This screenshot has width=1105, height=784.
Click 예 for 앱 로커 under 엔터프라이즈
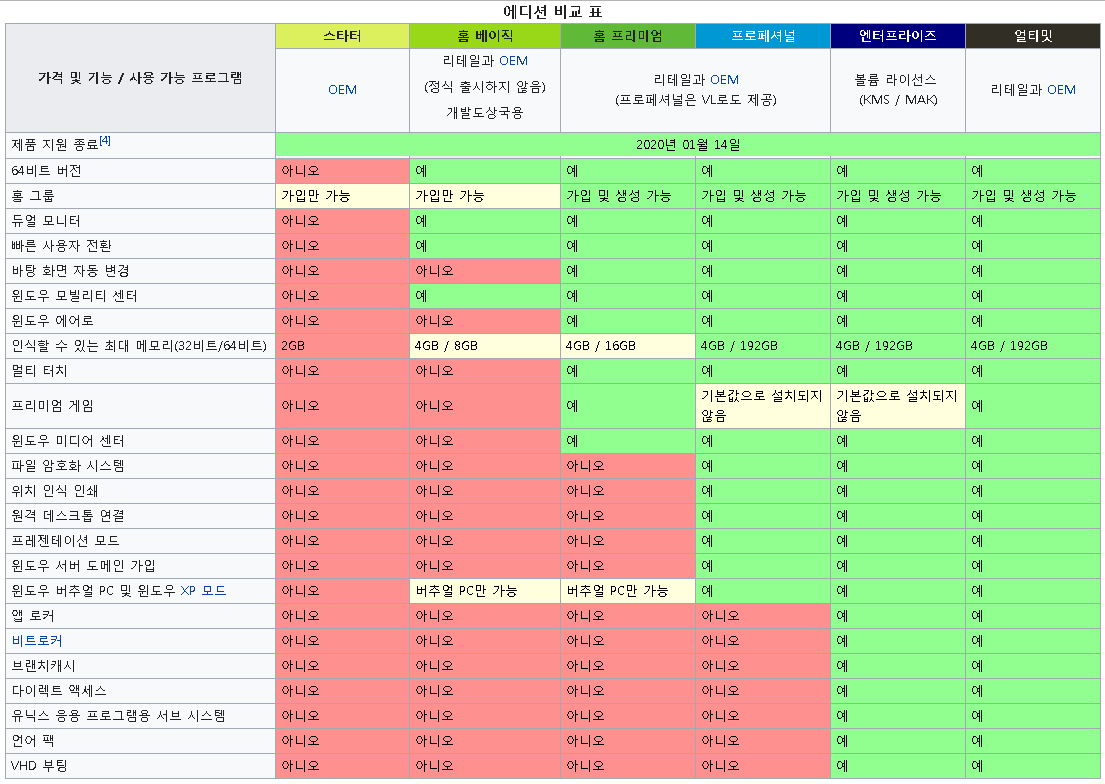point(898,616)
